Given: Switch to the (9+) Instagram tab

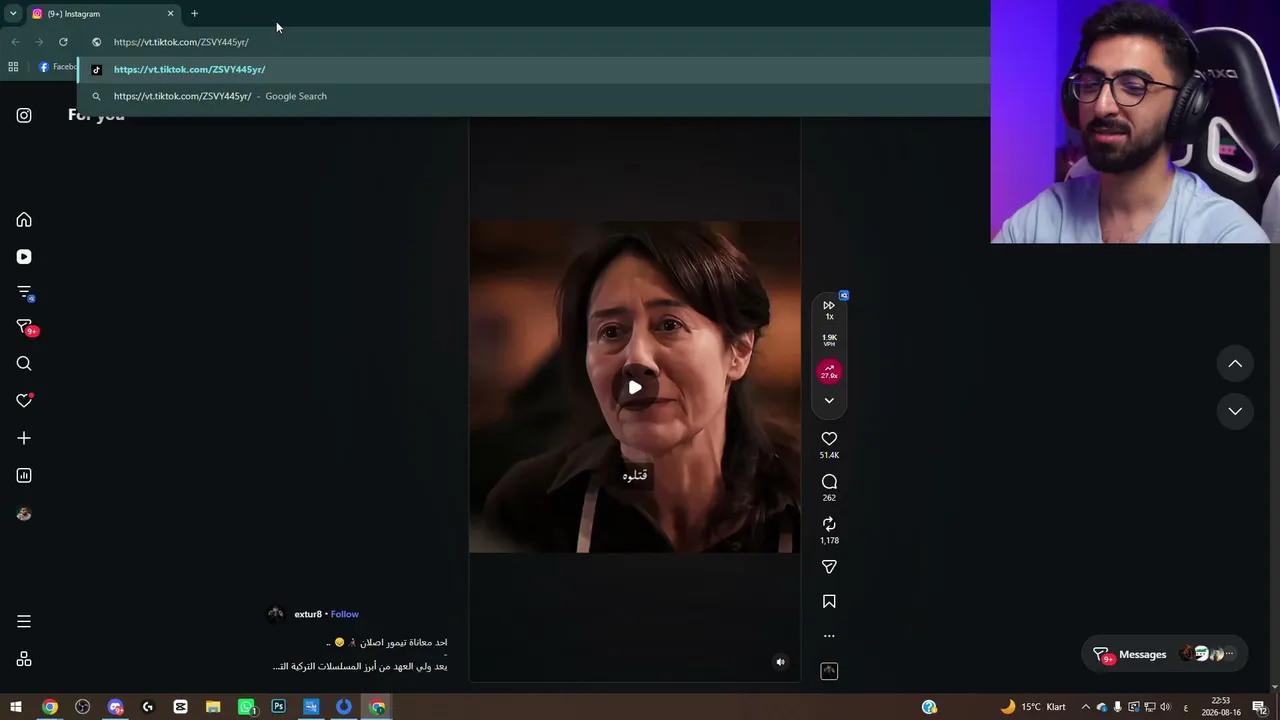Looking at the screenshot, I should pyautogui.click(x=102, y=14).
